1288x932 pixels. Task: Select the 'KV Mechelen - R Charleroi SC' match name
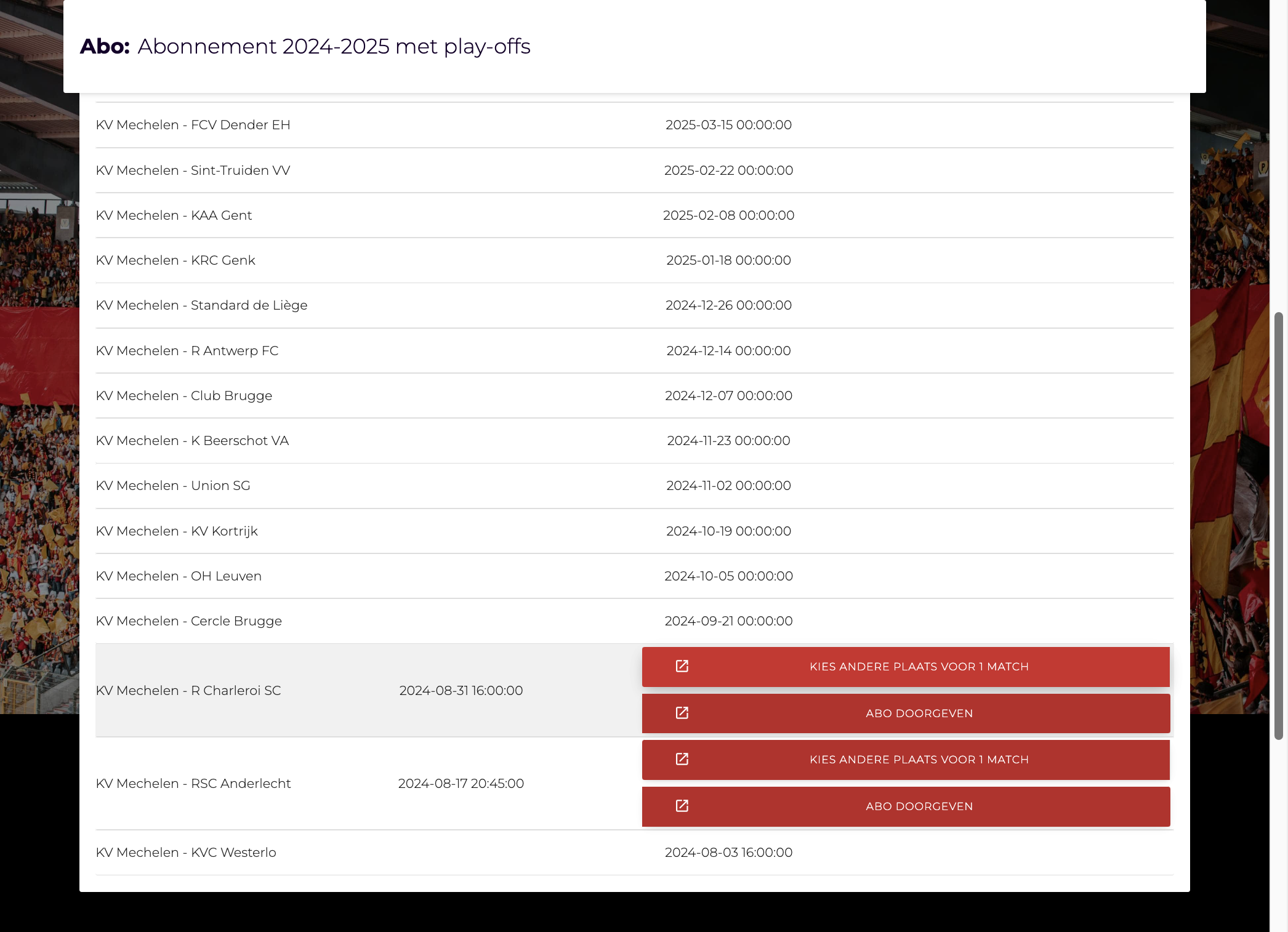pyautogui.click(x=188, y=691)
